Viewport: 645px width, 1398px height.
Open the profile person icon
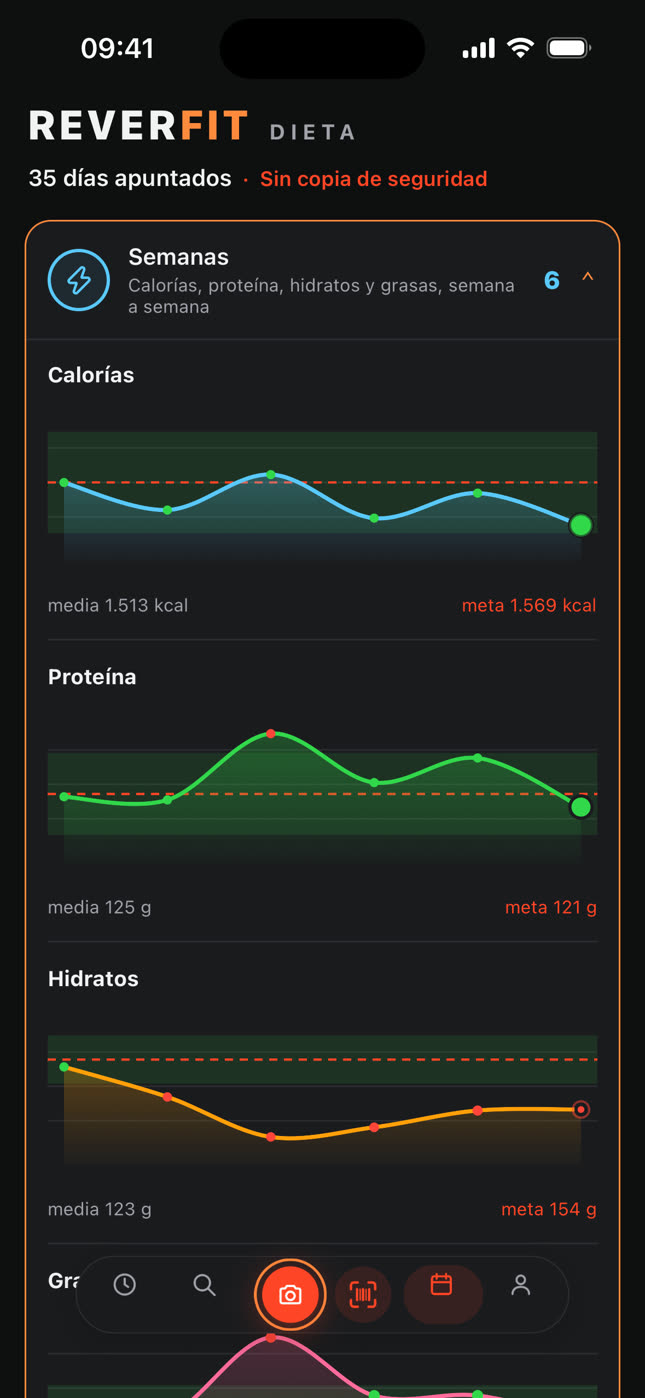pos(520,1285)
